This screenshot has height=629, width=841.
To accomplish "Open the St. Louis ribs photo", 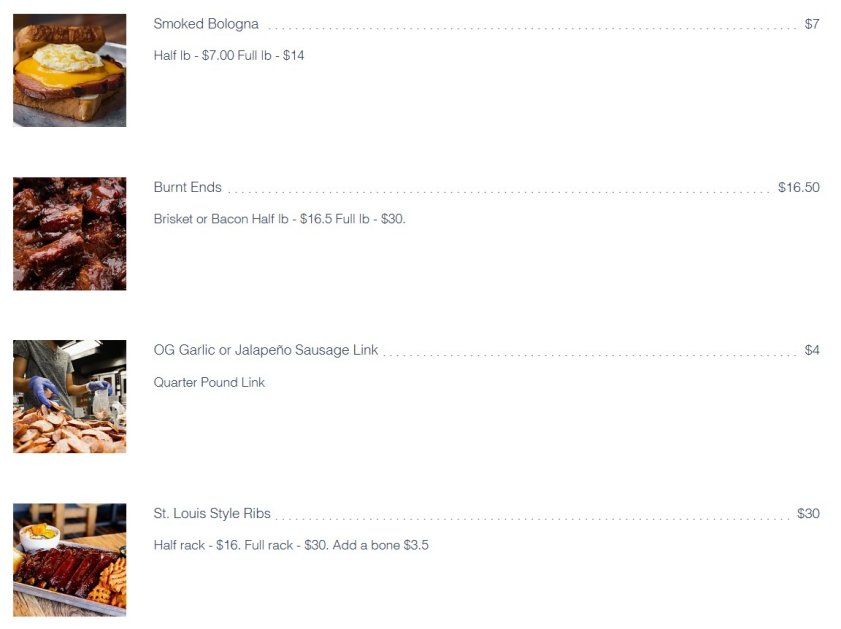I will 70,560.
